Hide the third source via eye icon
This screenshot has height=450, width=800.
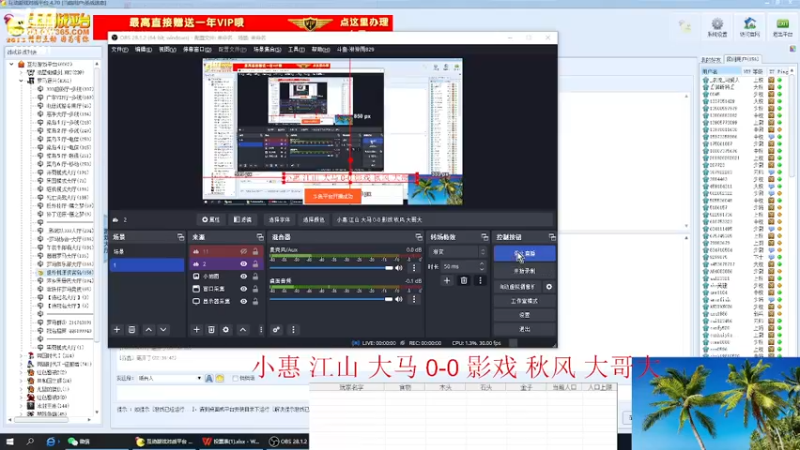coord(243,276)
